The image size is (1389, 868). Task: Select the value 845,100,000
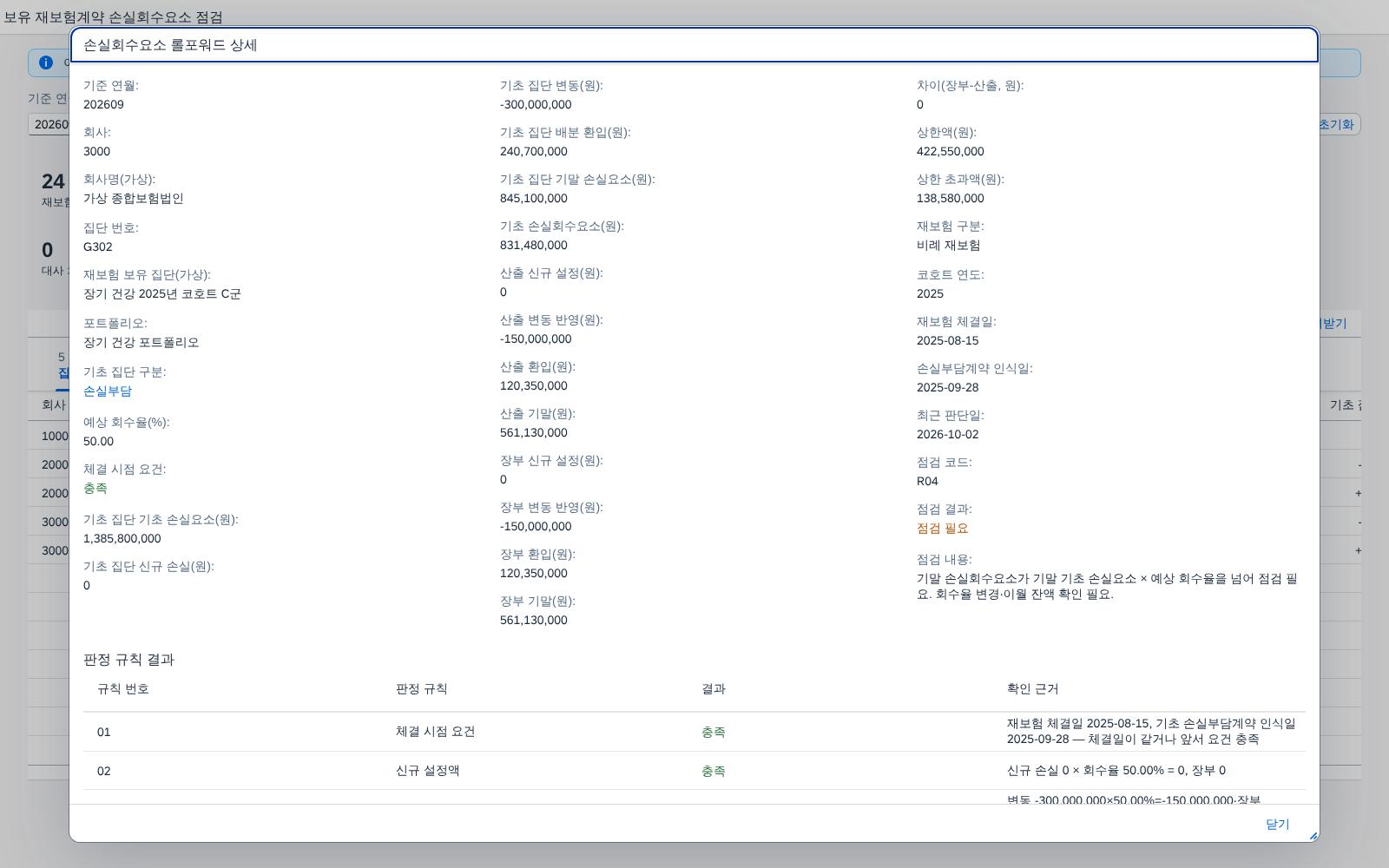[534, 198]
